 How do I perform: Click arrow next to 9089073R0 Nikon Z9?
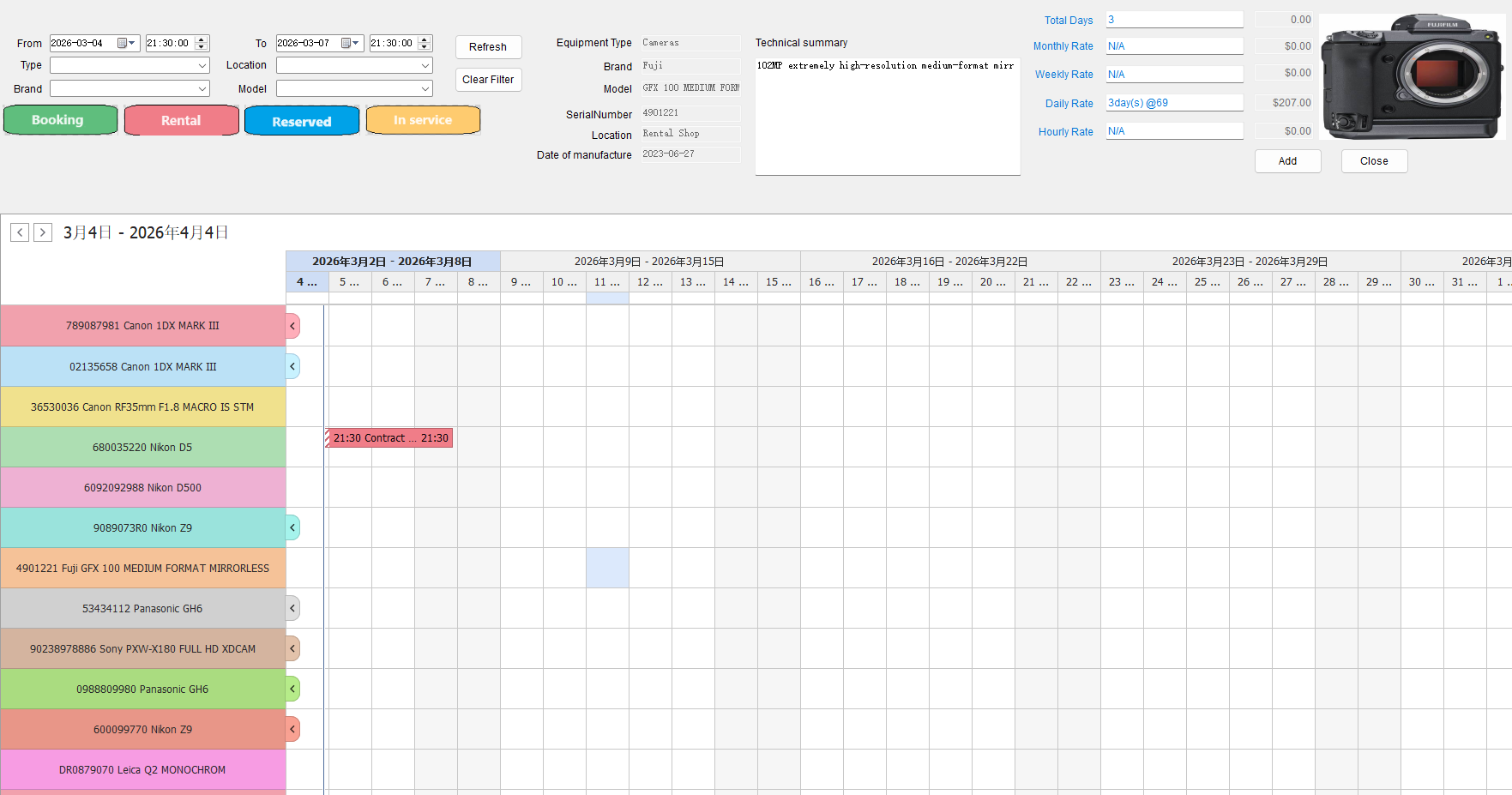click(x=292, y=527)
